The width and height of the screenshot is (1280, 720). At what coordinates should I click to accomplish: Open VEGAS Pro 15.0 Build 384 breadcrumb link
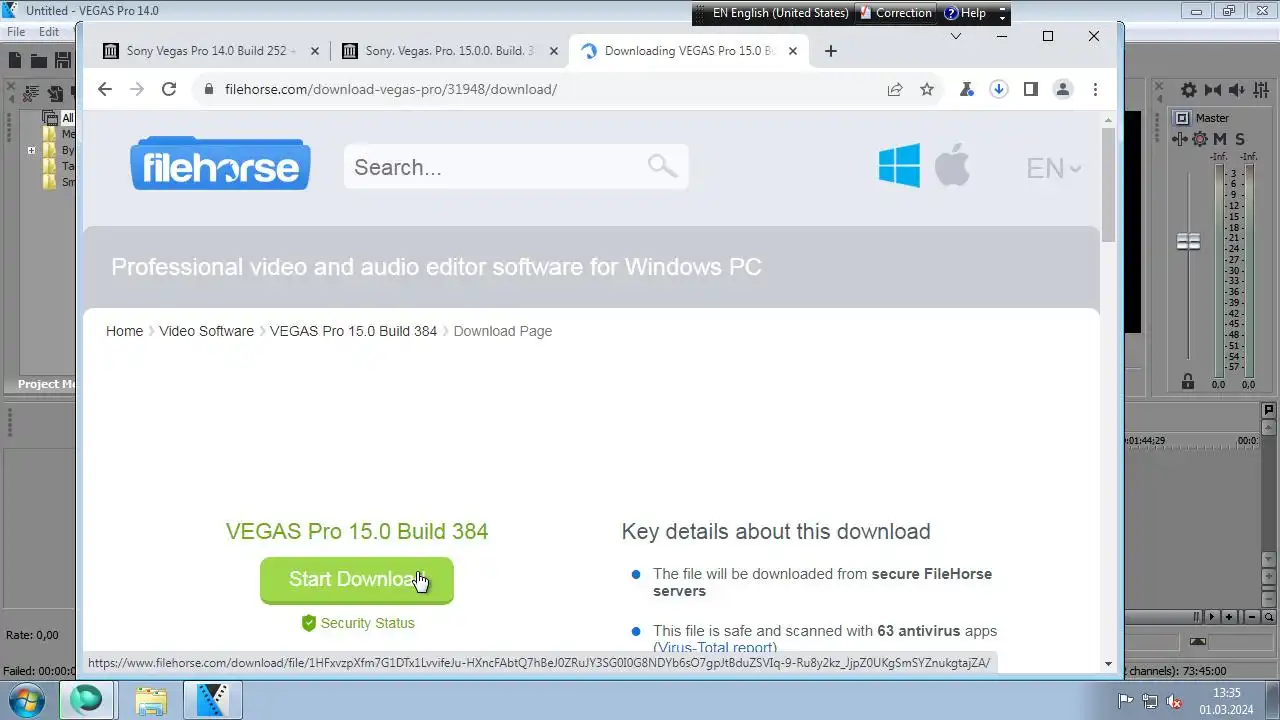click(353, 331)
